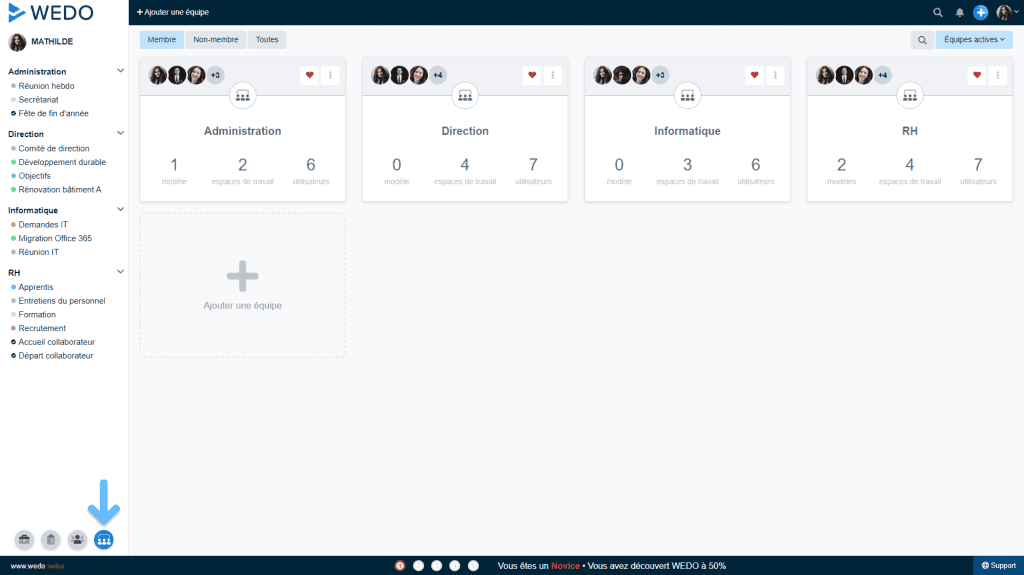The width and height of the screenshot is (1024, 575).
Task: Collapse the Administration section in sidebar
Action: 120,71
